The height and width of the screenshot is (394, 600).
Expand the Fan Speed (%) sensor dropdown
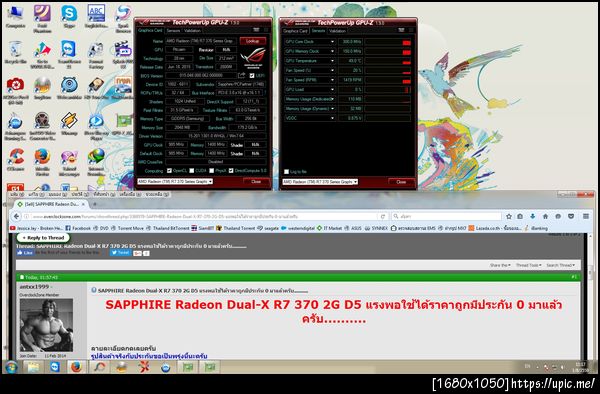coord(332,70)
